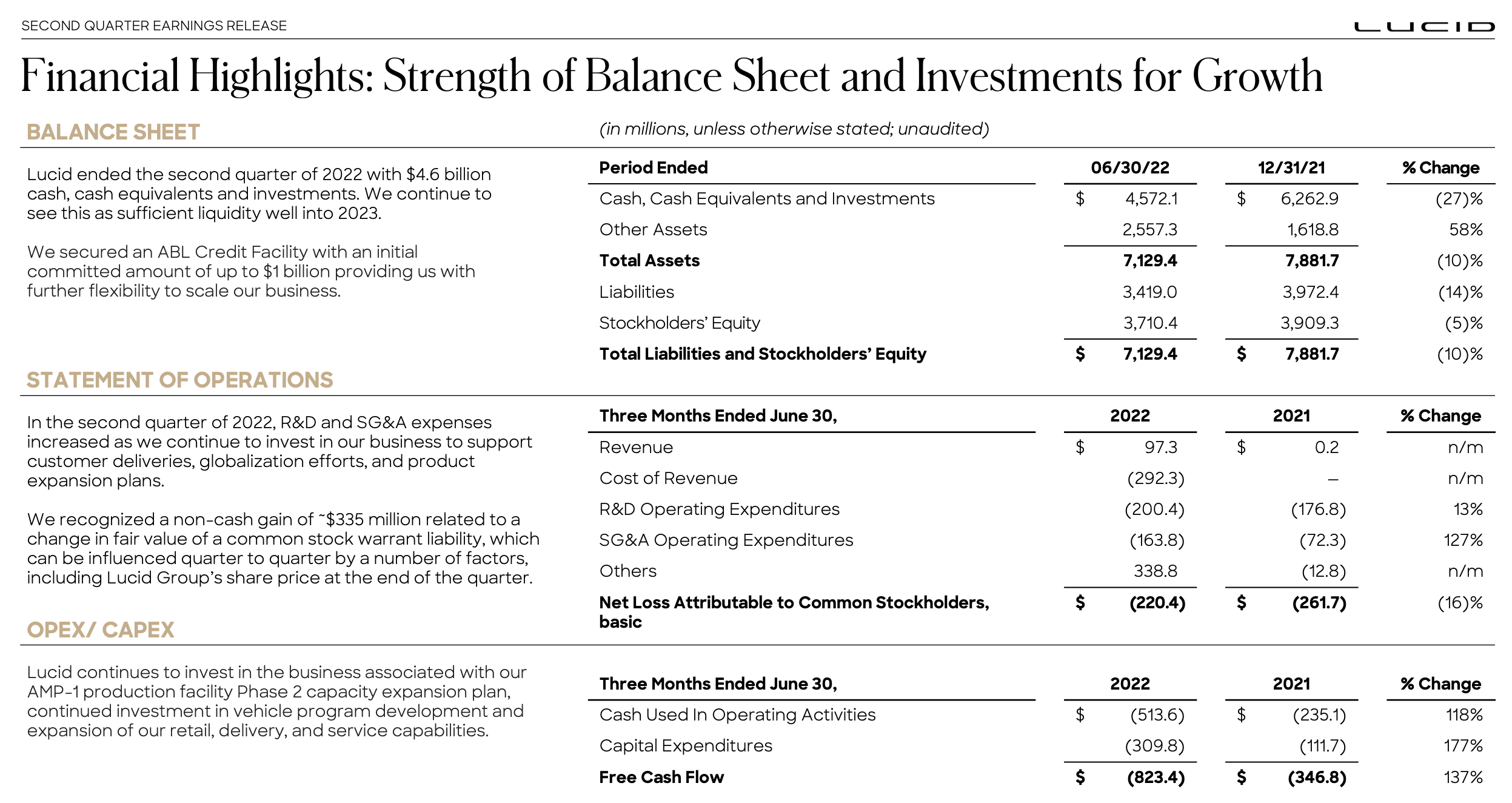
Task: Click the unaudited note in italics
Action: point(794,129)
